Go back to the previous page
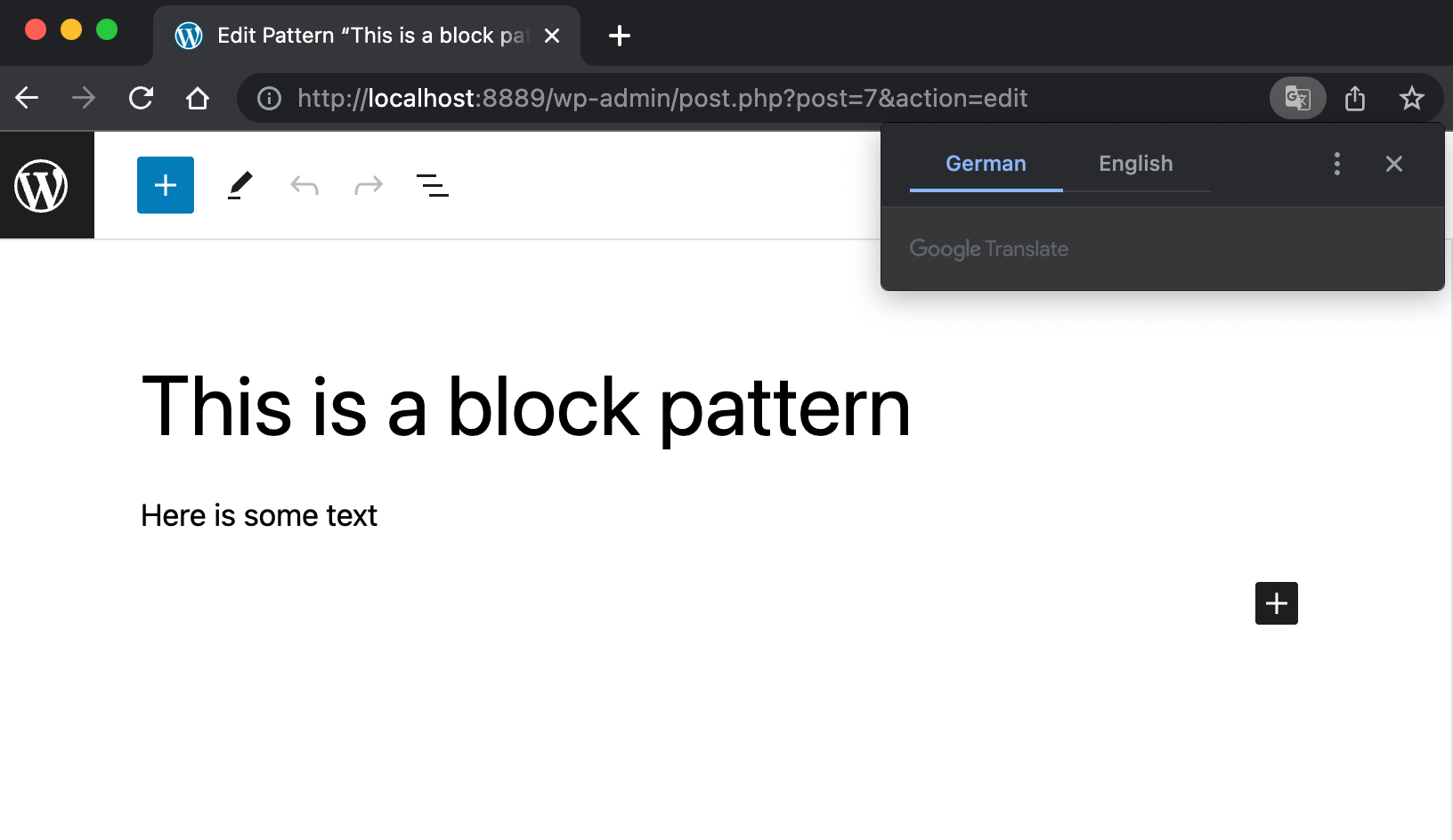1453x840 pixels. tap(28, 98)
